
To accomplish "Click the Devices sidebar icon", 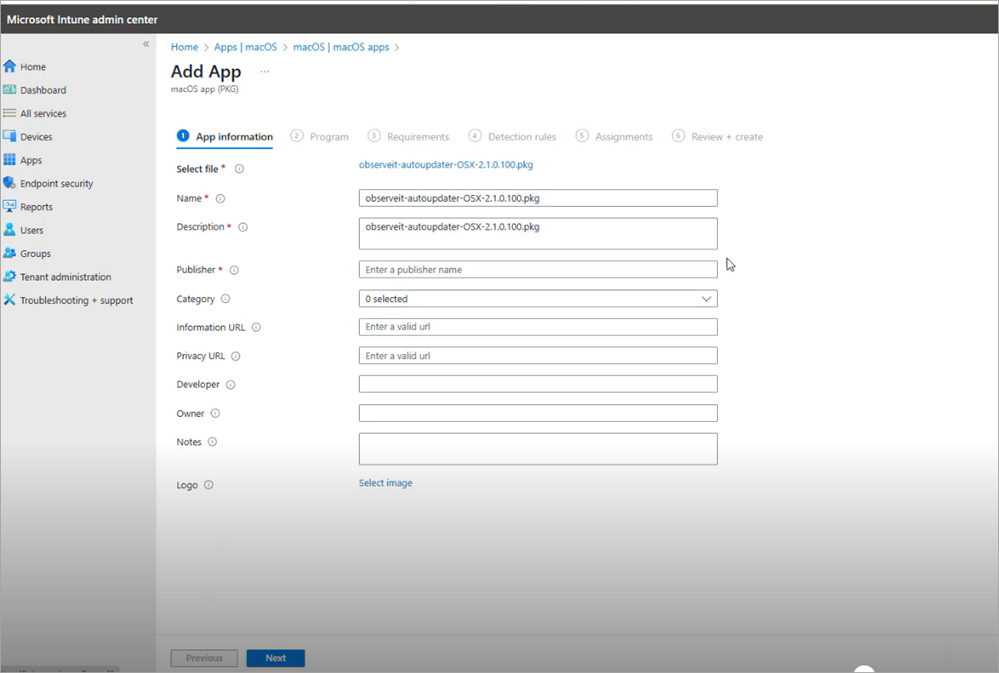I will (x=10, y=136).
